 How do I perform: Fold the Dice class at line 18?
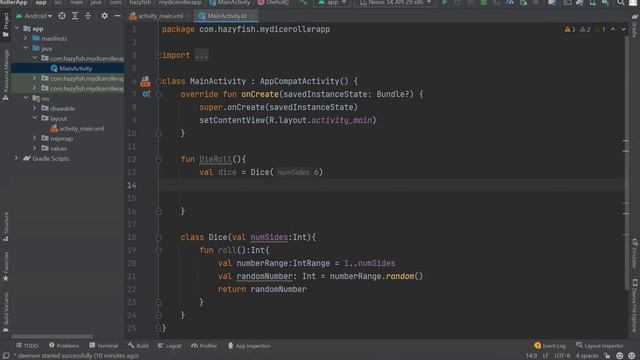click(158, 238)
